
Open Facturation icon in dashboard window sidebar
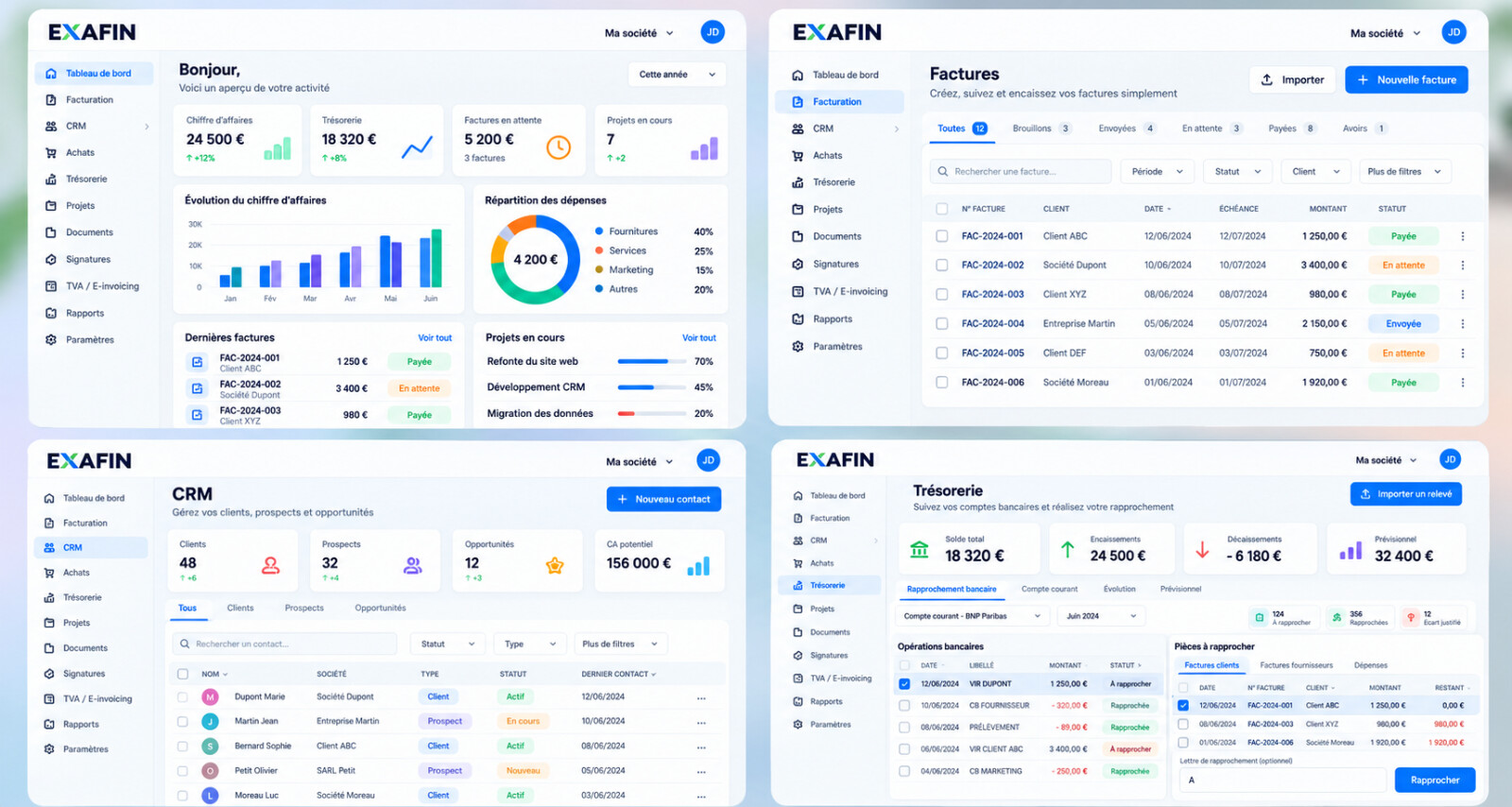click(x=51, y=99)
